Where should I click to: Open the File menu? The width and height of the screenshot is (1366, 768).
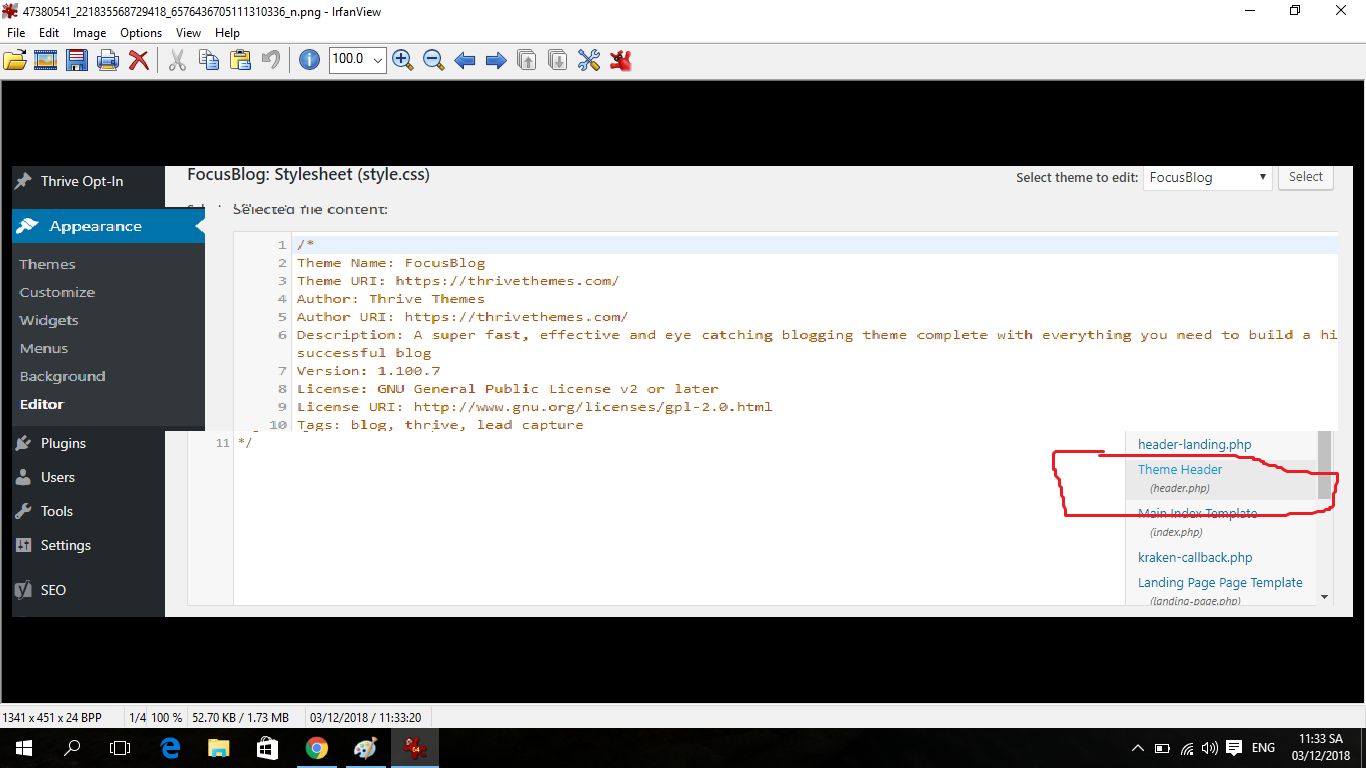15,33
